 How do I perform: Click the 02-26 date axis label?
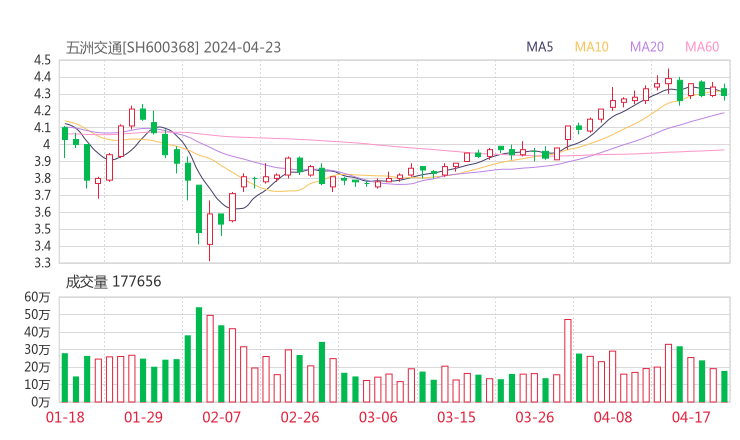click(300, 417)
